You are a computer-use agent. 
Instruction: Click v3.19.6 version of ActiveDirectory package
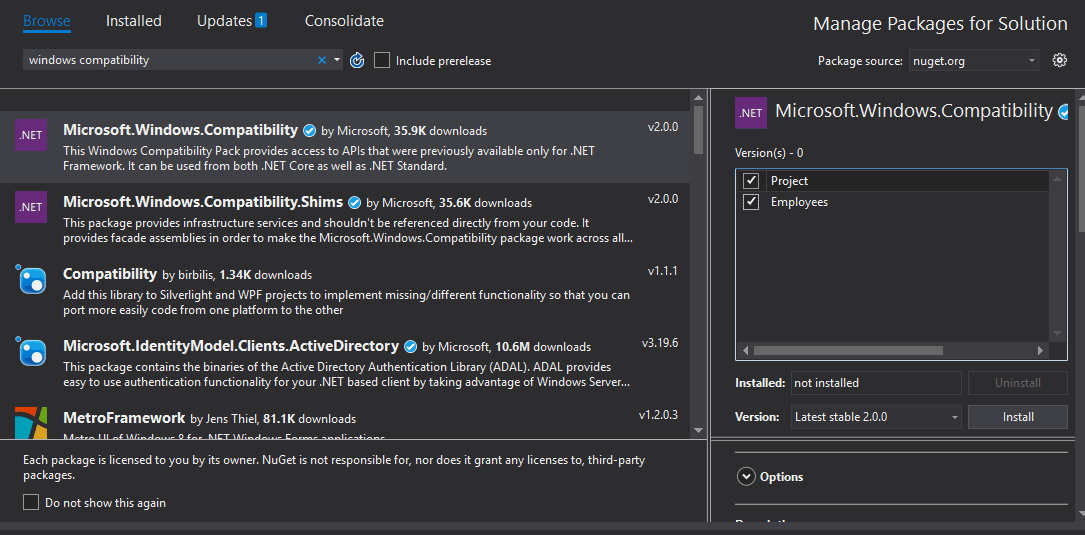[659, 343]
